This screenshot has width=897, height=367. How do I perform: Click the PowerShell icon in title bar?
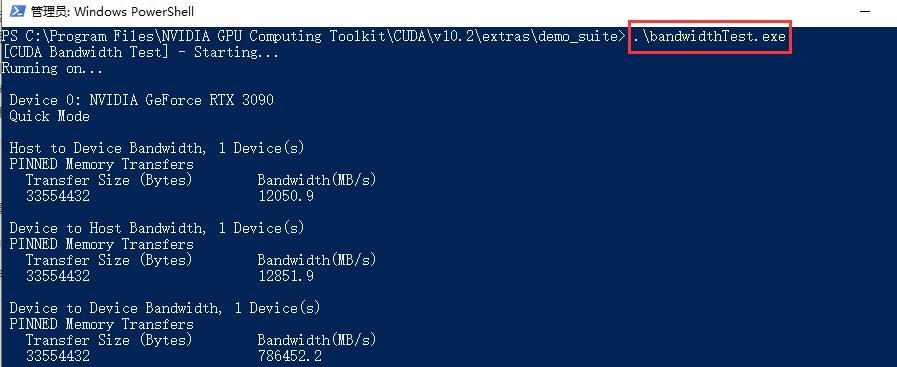coord(18,11)
